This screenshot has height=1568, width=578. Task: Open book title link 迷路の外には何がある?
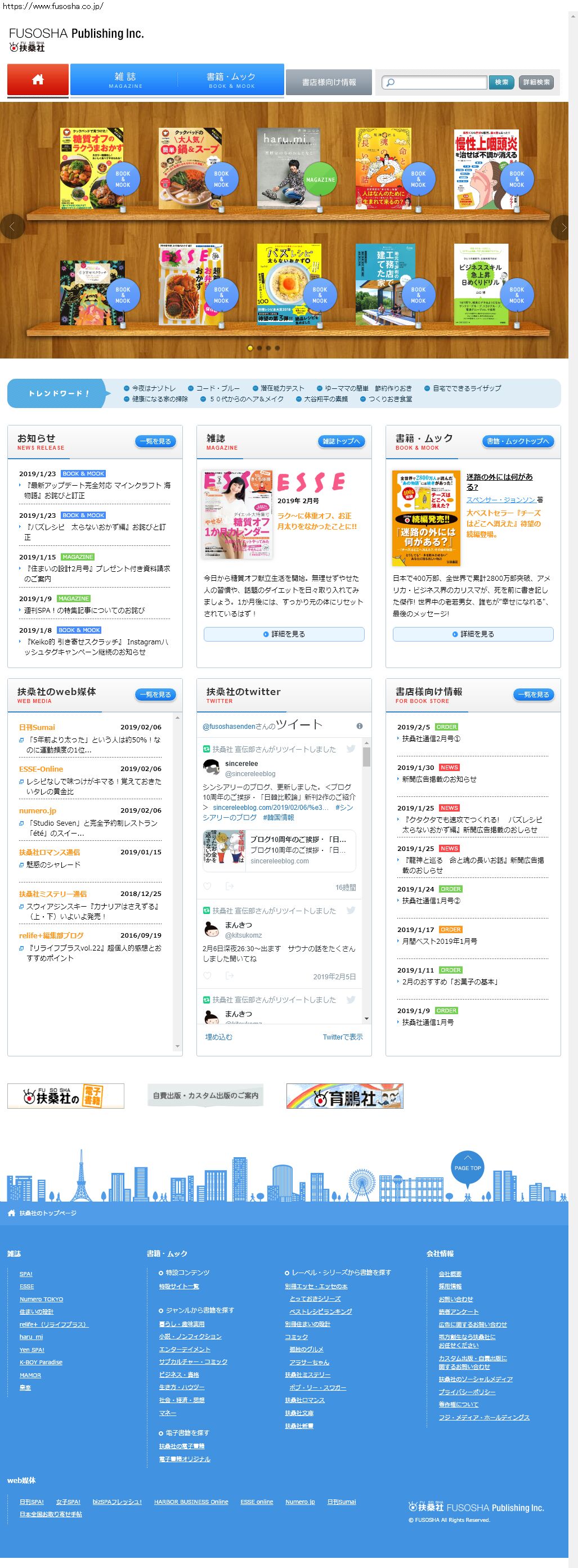tap(500, 482)
